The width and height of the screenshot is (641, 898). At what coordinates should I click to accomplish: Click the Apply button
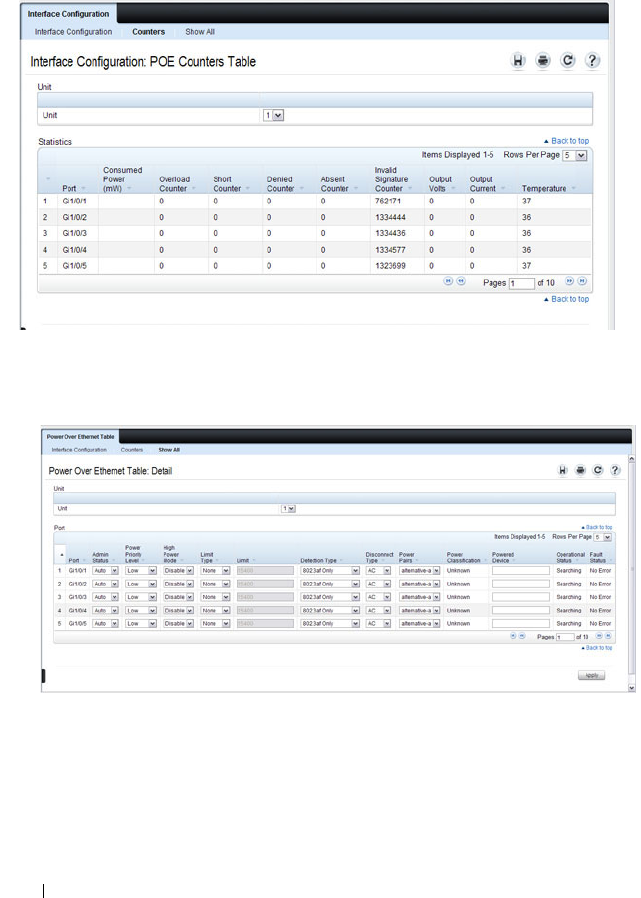click(x=592, y=676)
